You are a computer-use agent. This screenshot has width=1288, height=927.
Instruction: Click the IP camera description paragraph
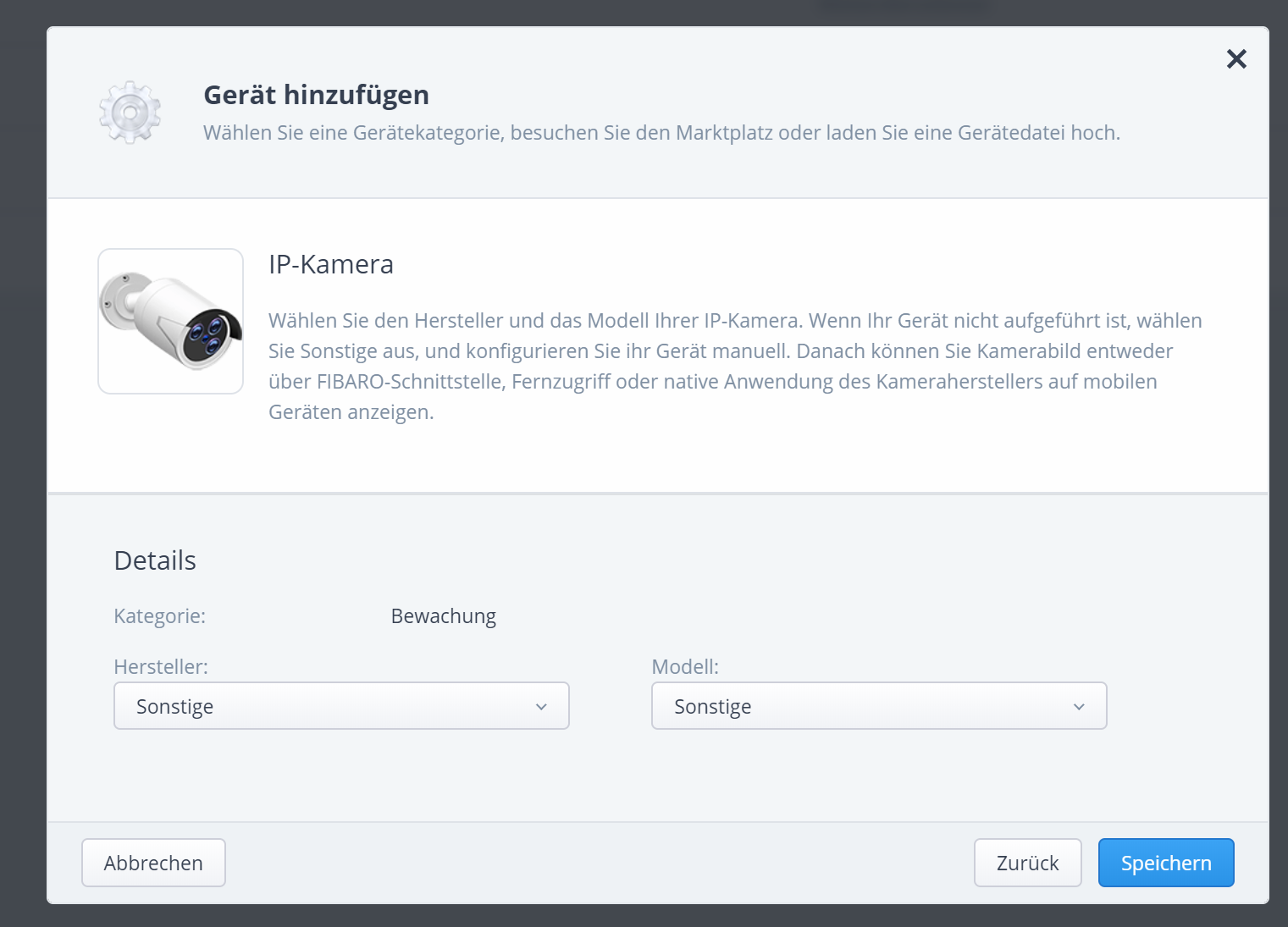(734, 366)
